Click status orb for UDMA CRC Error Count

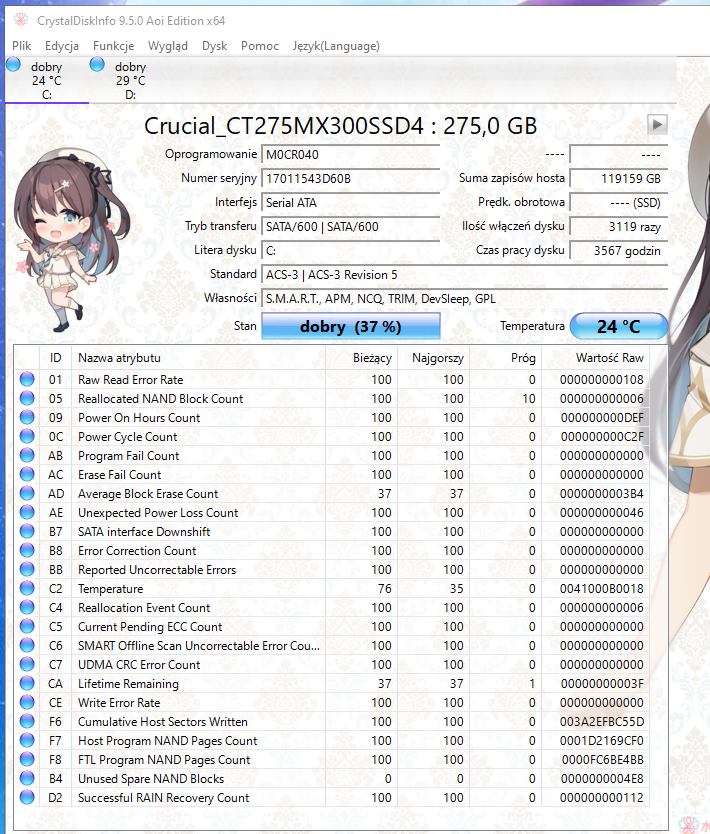[27, 664]
